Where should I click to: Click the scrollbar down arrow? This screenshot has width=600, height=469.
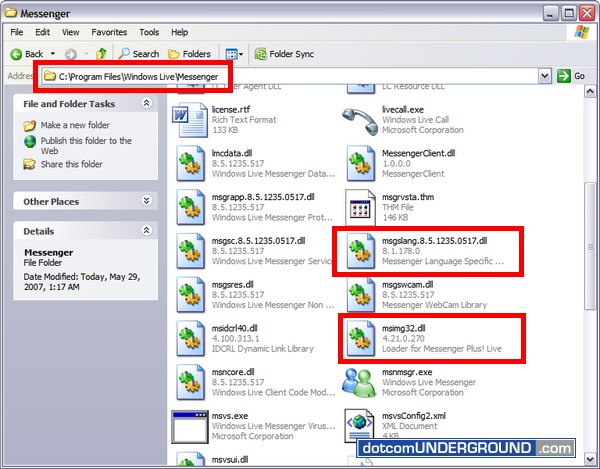590,458
